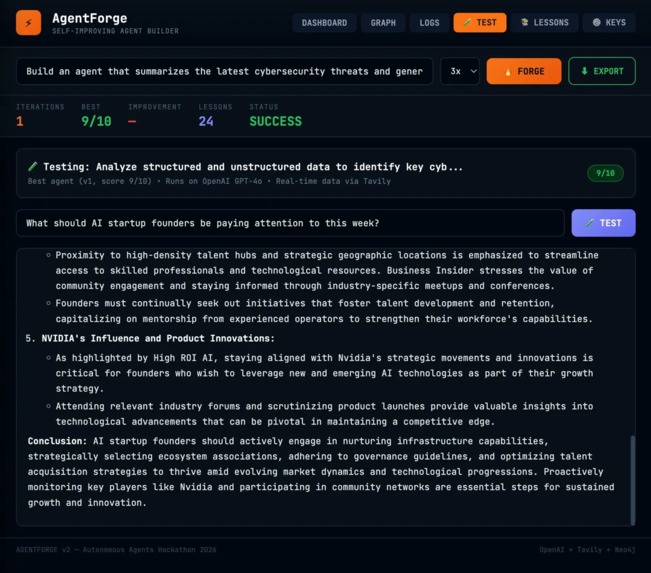Image resolution: width=651 pixels, height=573 pixels.
Task: Click the Iterations value 1
Action: click(x=20, y=121)
